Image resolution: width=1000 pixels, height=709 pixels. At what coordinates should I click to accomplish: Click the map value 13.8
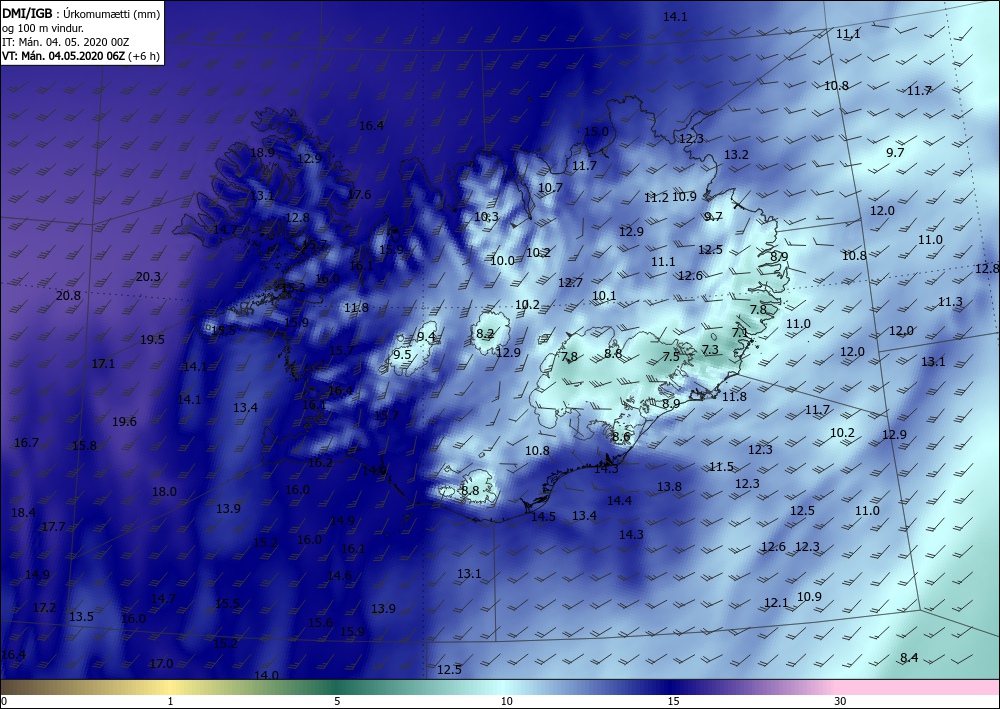click(669, 486)
